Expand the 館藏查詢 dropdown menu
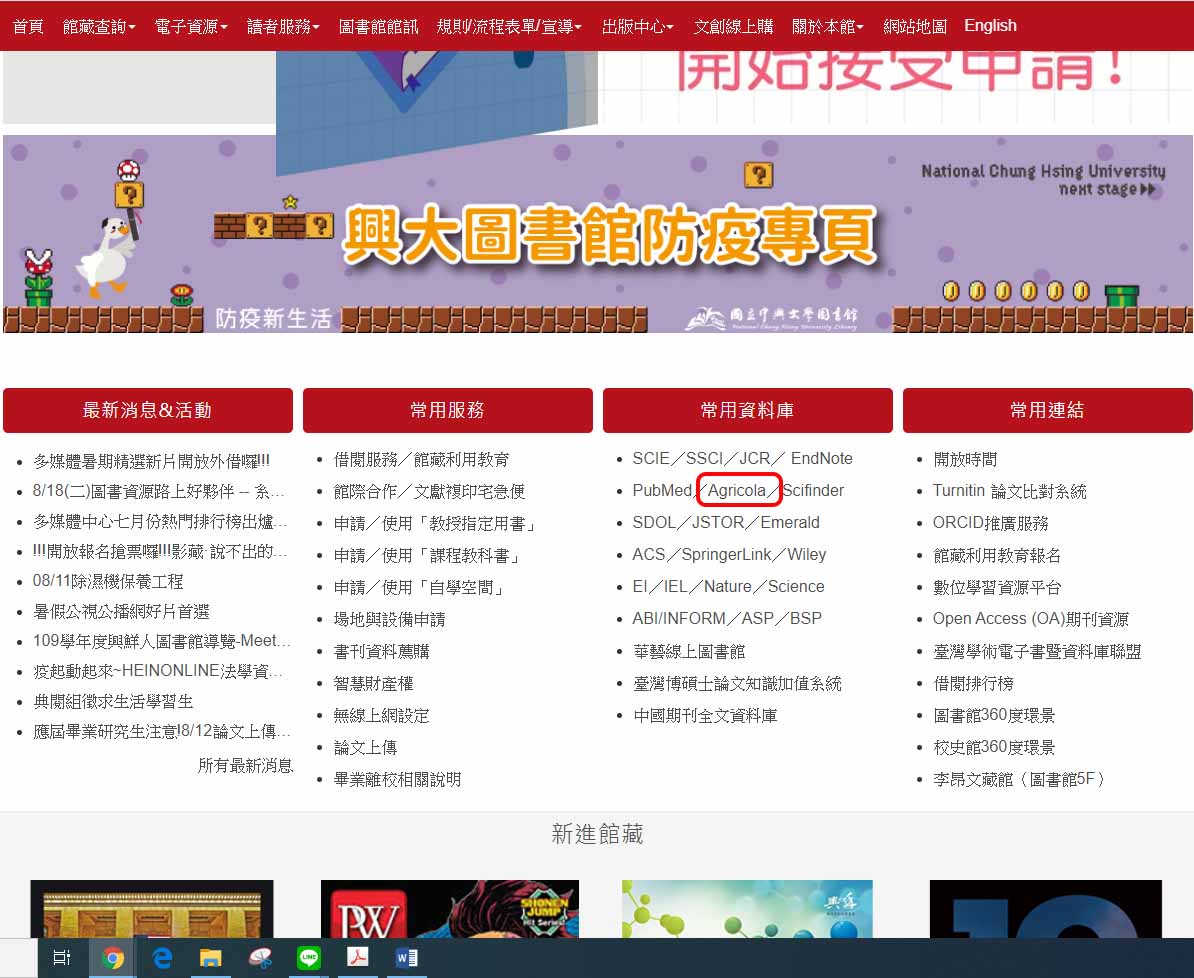The image size is (1194, 978). [99, 27]
